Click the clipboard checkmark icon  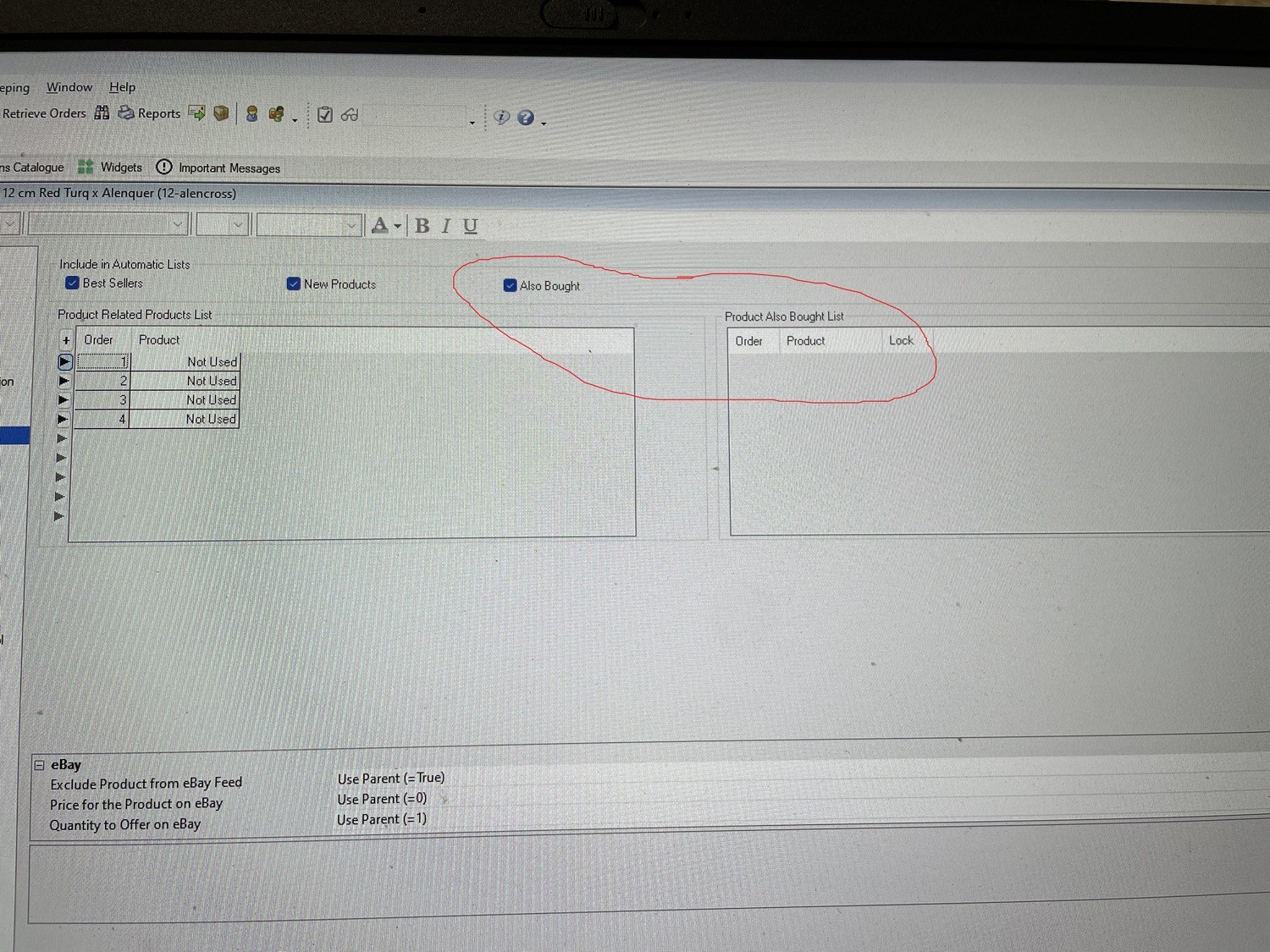[x=325, y=115]
